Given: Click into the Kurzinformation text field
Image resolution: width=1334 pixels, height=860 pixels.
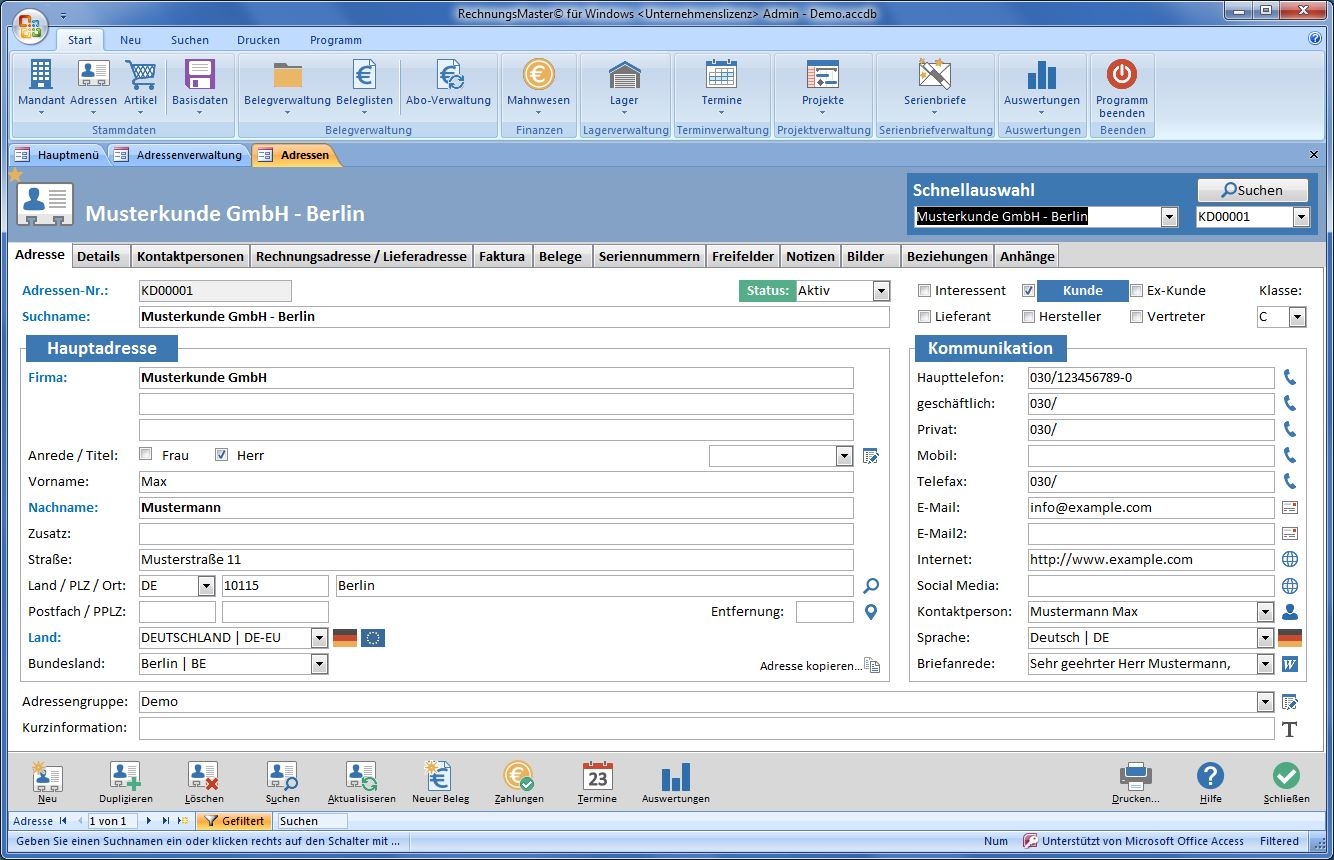Looking at the screenshot, I should pyautogui.click(x=706, y=728).
